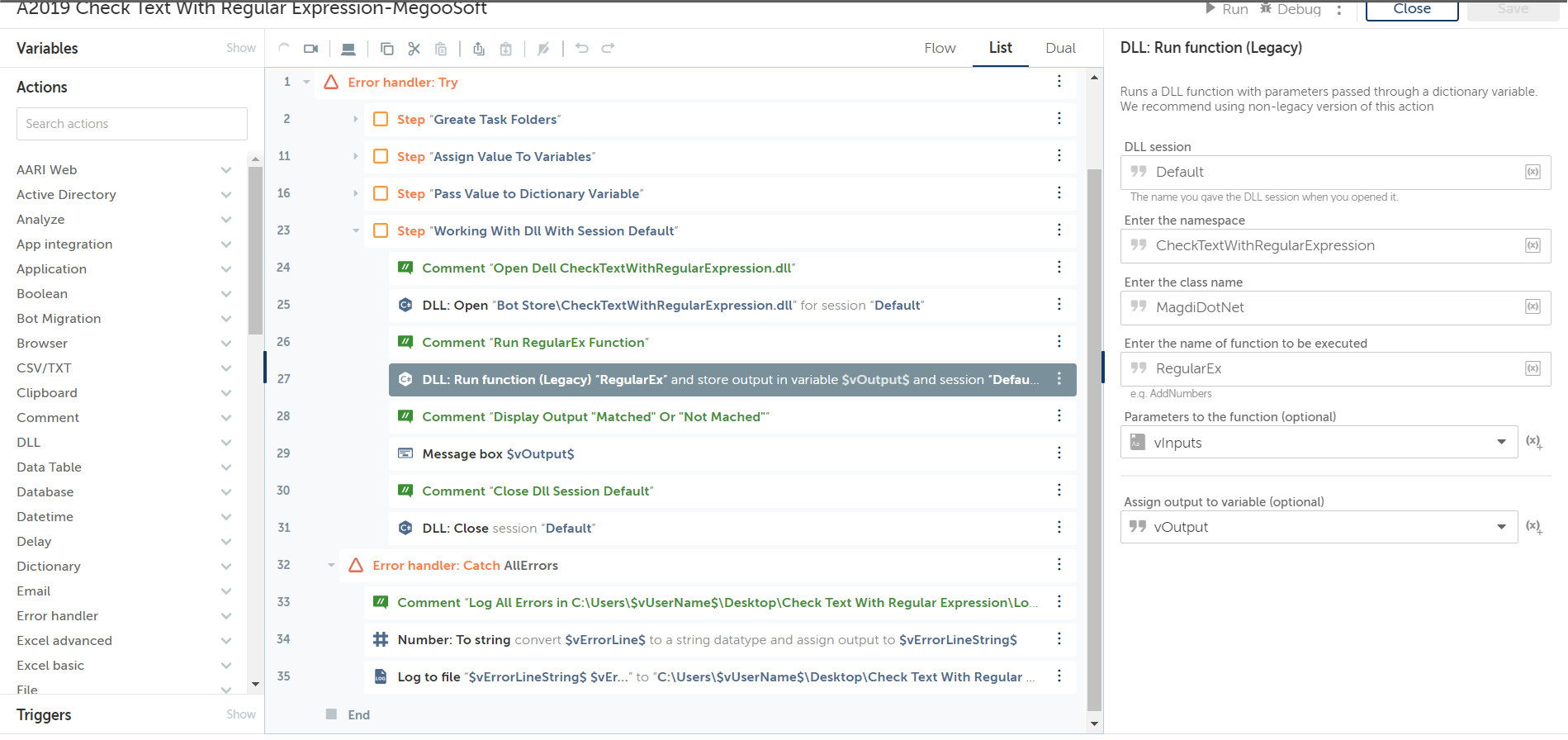Screen dimensions: 1568x740
Task: Collapse the Error handler Try block
Action: (x=306, y=82)
